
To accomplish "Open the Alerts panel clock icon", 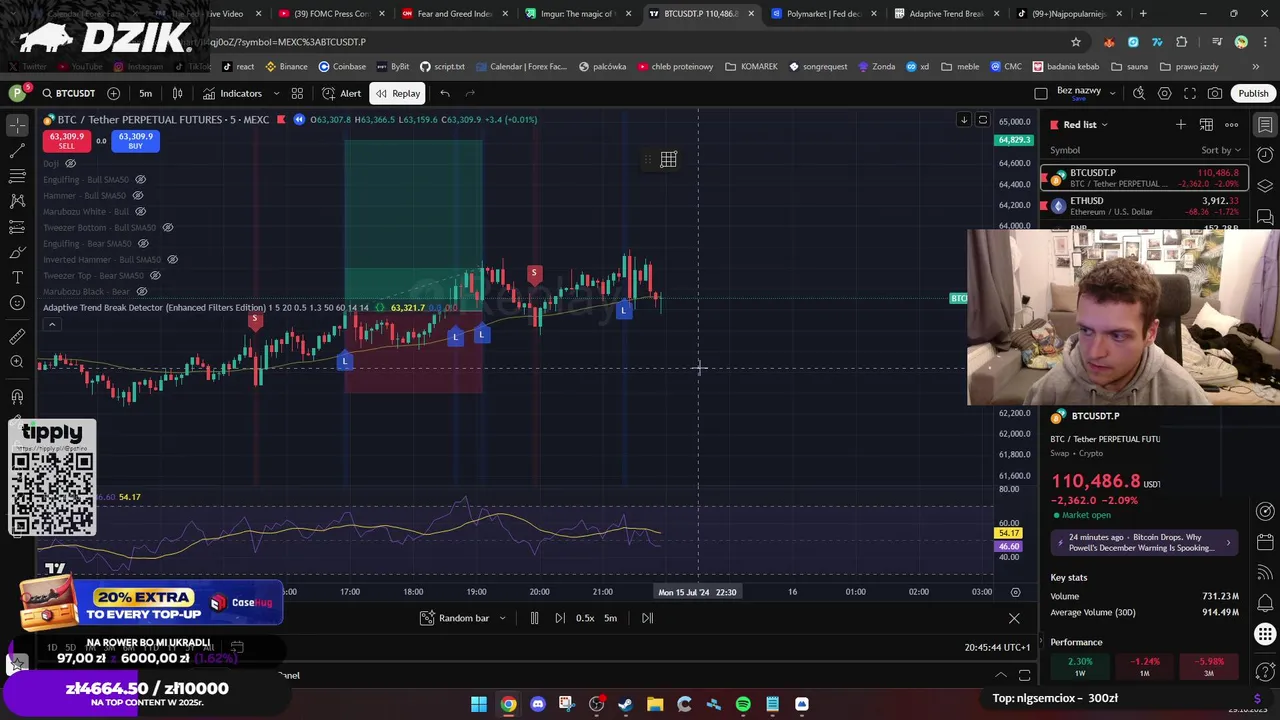I will click(x=1265, y=155).
